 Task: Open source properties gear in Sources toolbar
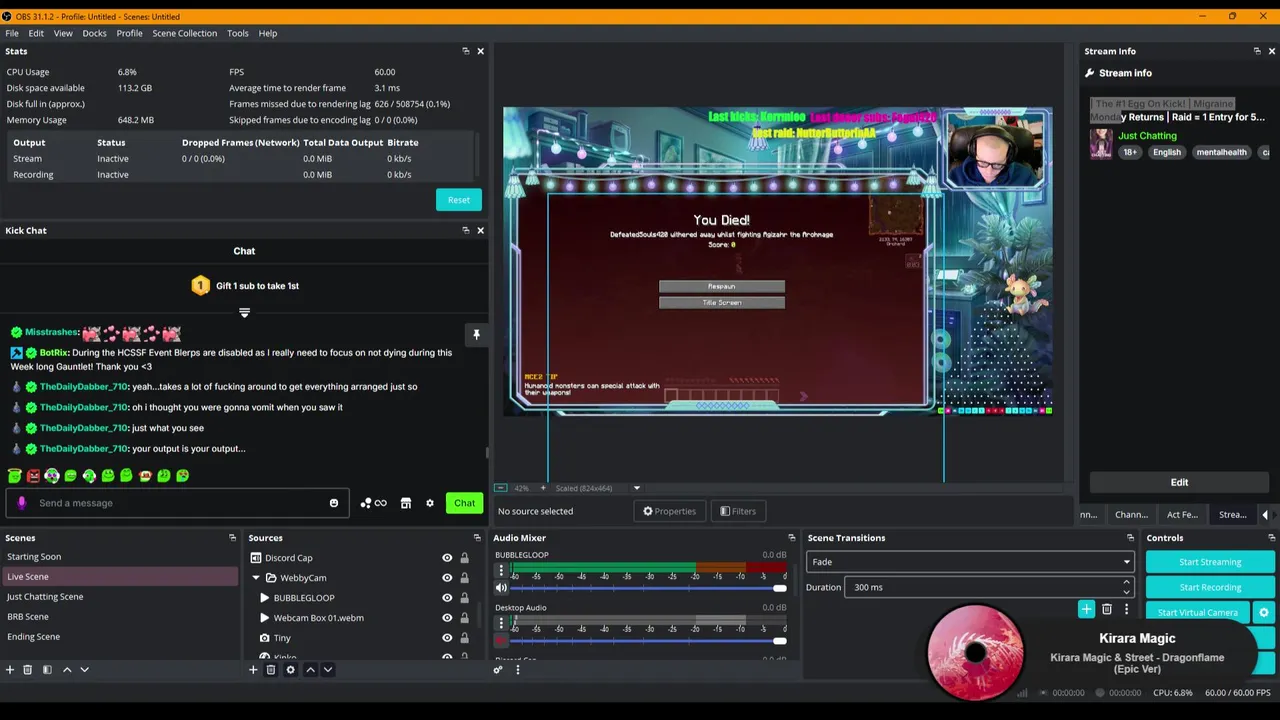point(291,670)
